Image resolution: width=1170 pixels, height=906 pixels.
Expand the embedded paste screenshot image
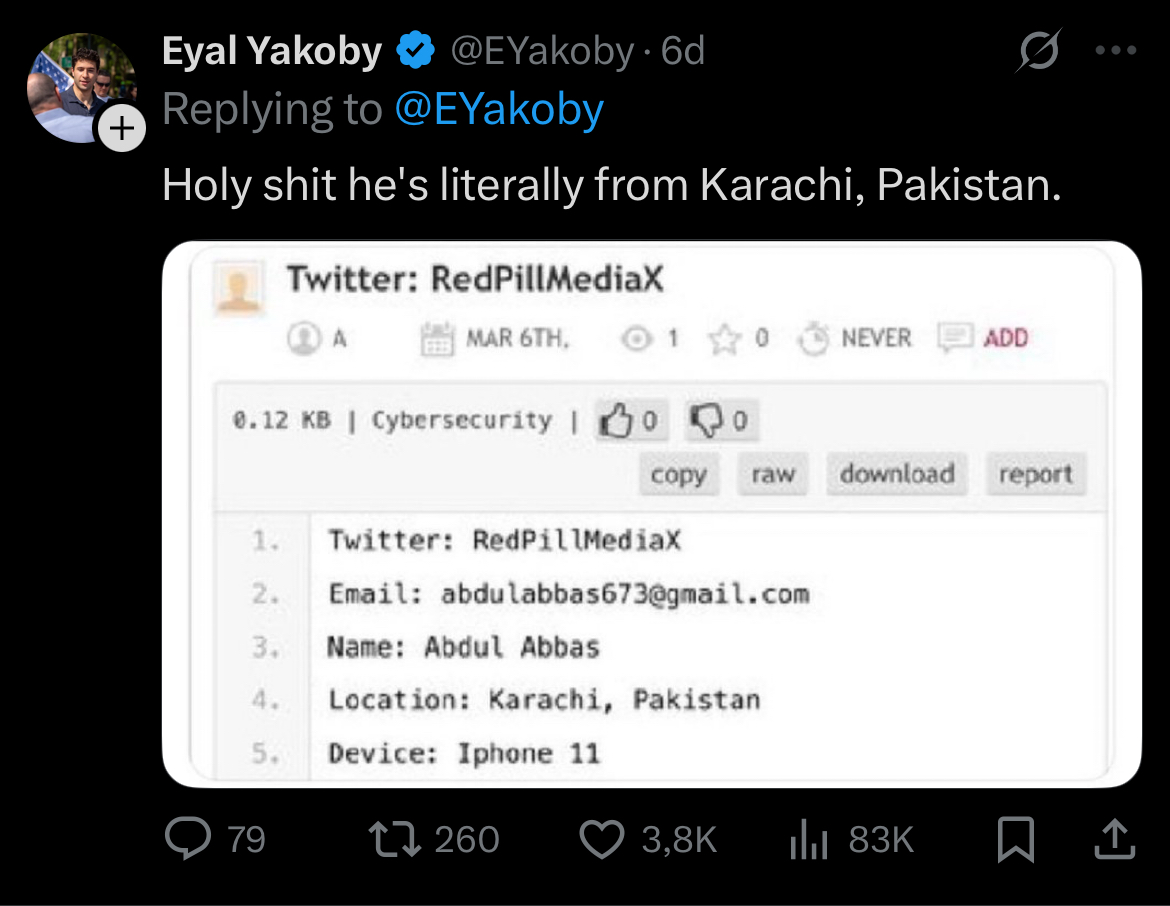click(x=651, y=513)
